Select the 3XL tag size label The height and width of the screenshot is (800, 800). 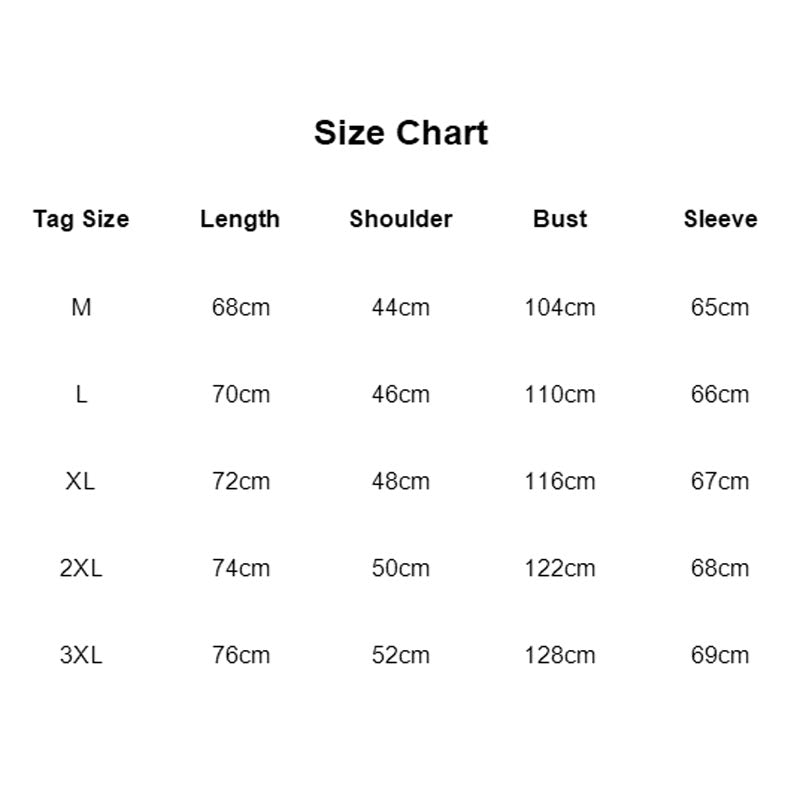point(81,655)
